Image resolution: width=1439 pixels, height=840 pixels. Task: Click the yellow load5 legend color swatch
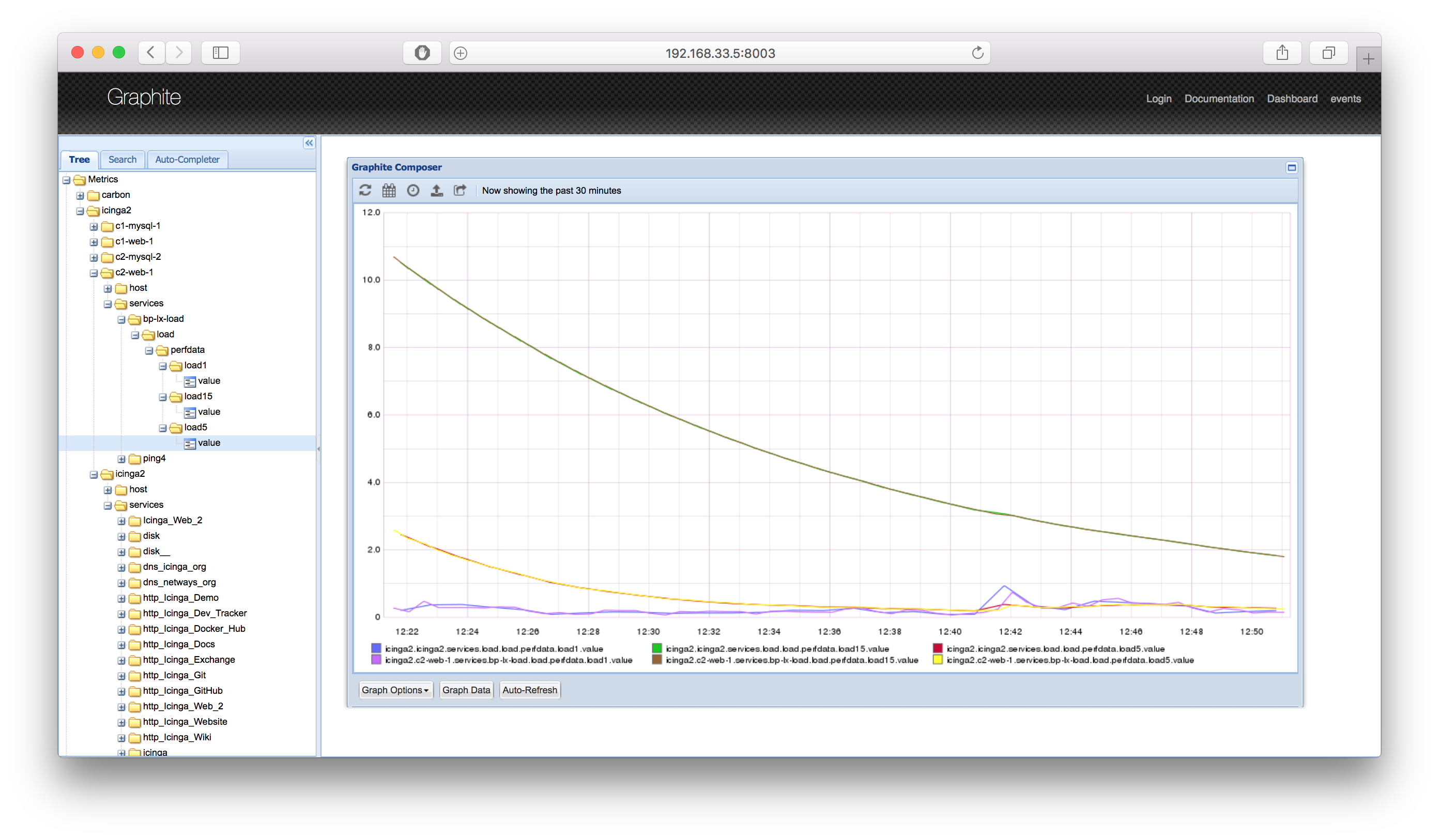coord(937,660)
